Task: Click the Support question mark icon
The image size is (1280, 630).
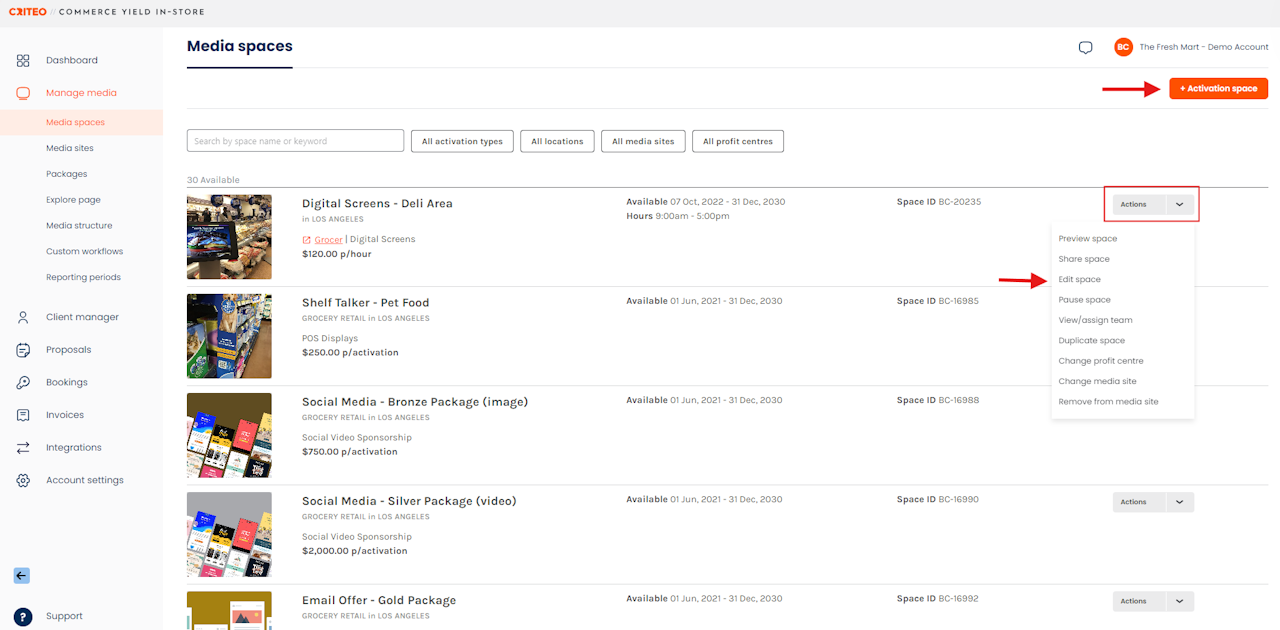Action: coord(23,617)
